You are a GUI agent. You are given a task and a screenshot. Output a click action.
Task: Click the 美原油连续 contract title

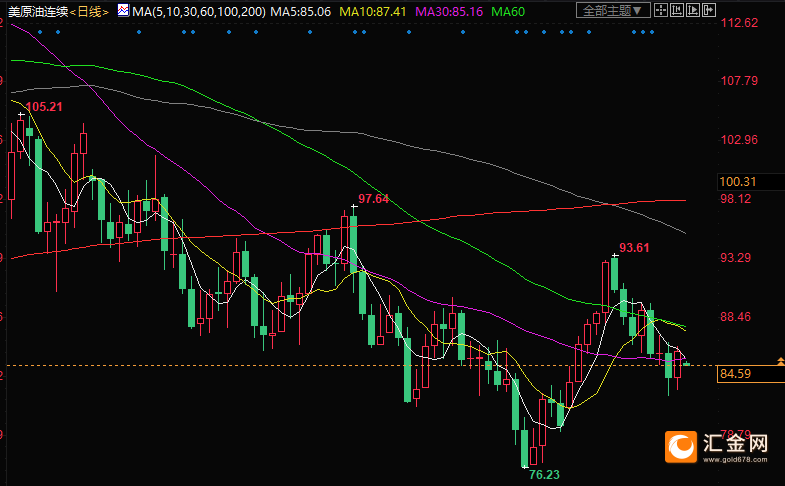38,12
